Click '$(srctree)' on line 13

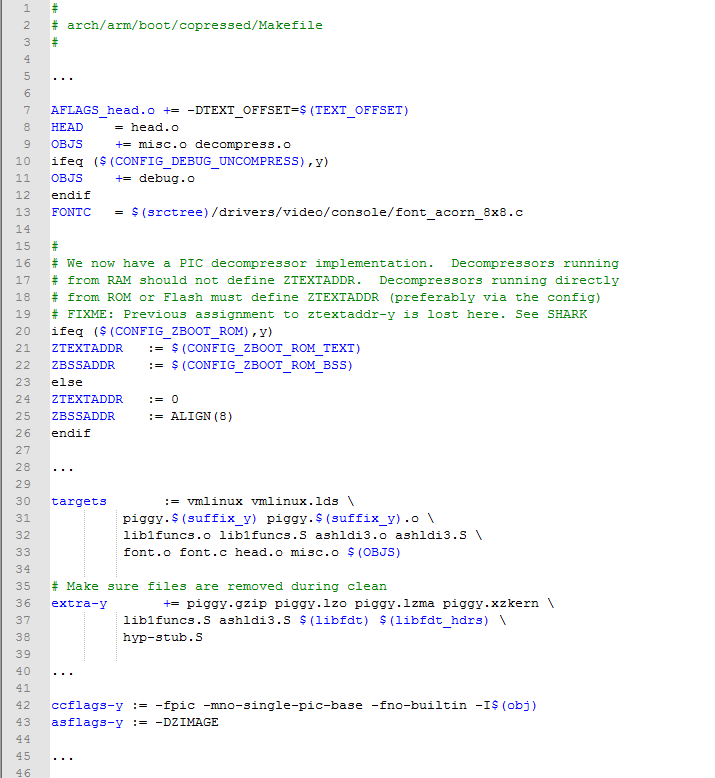(171, 212)
